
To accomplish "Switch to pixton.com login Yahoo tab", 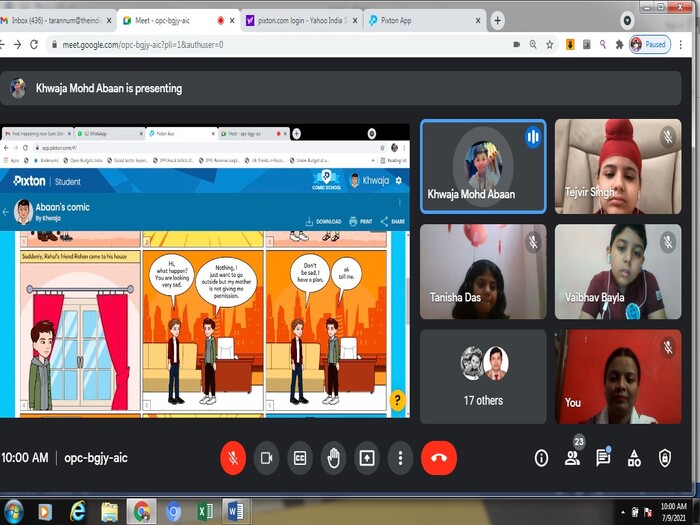I will [301, 21].
